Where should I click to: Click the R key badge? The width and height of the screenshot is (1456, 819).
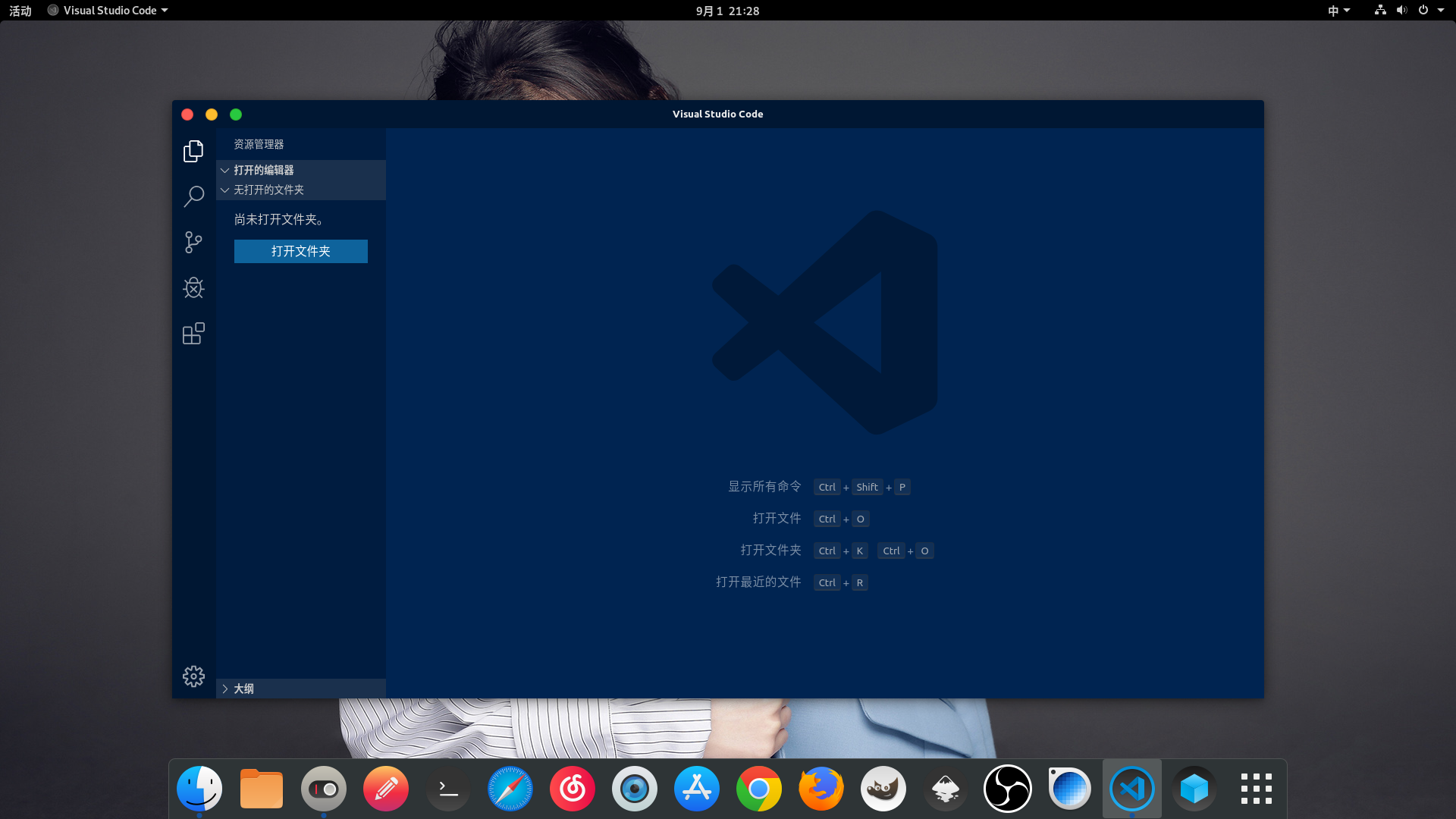[x=860, y=582]
